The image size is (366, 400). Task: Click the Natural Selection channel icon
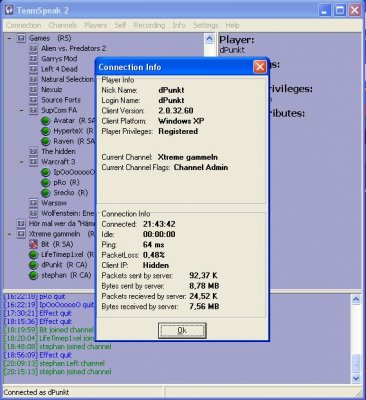[x=33, y=80]
